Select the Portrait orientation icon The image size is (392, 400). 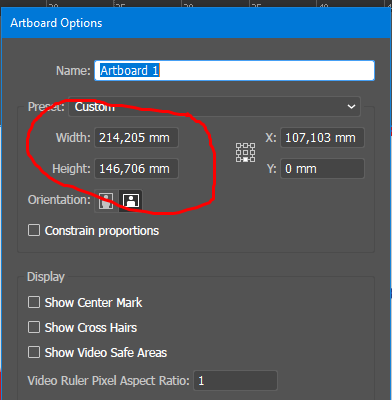click(x=106, y=201)
